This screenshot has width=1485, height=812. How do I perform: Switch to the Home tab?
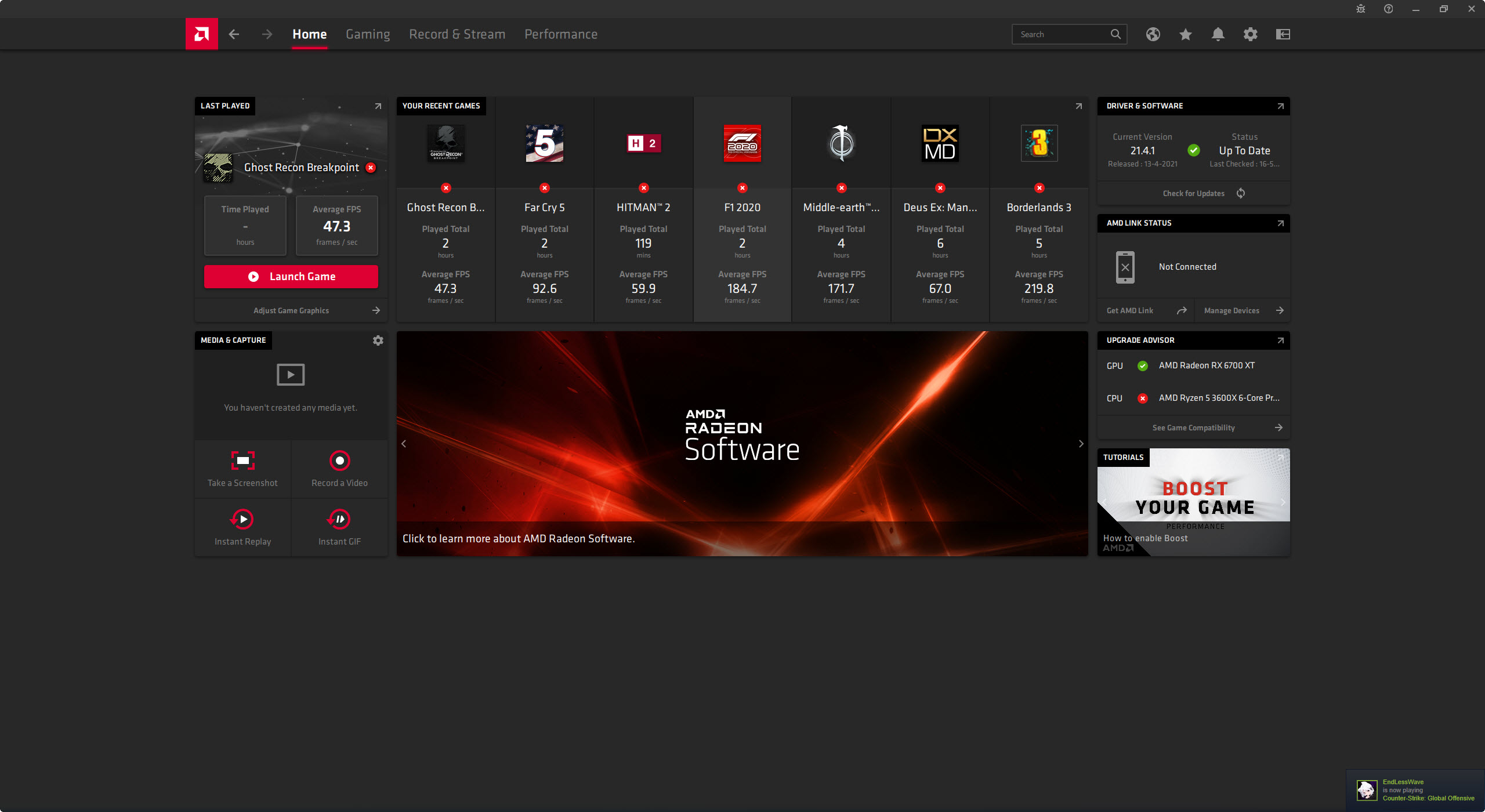(x=309, y=34)
